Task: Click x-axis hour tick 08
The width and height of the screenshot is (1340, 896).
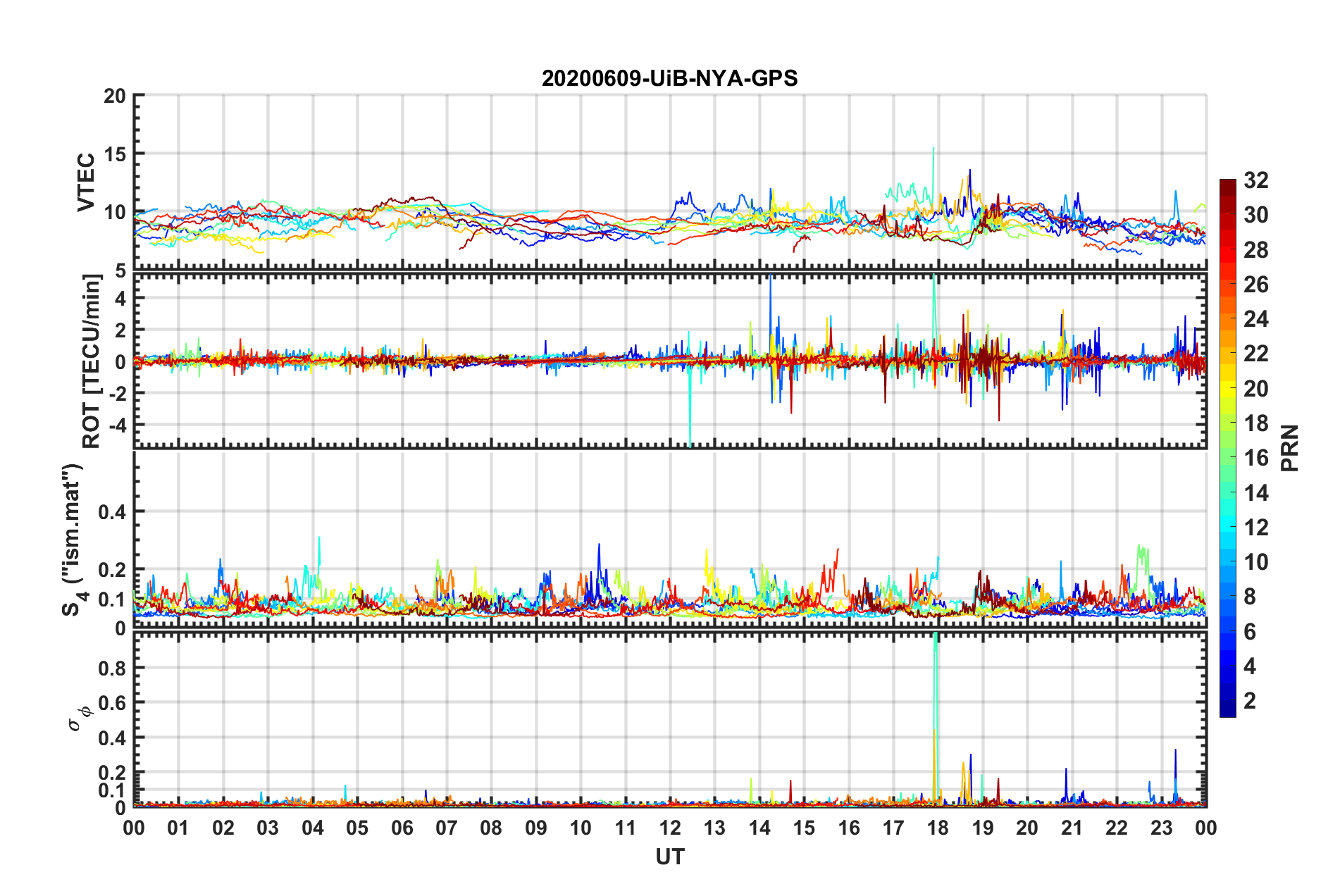Action: pyautogui.click(x=491, y=828)
